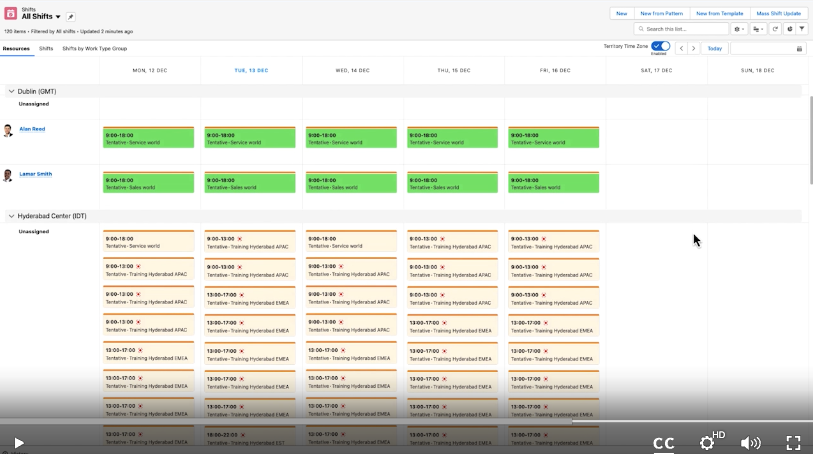This screenshot has height=454, width=813.
Task: Focus the Search this list field
Action: point(681,29)
